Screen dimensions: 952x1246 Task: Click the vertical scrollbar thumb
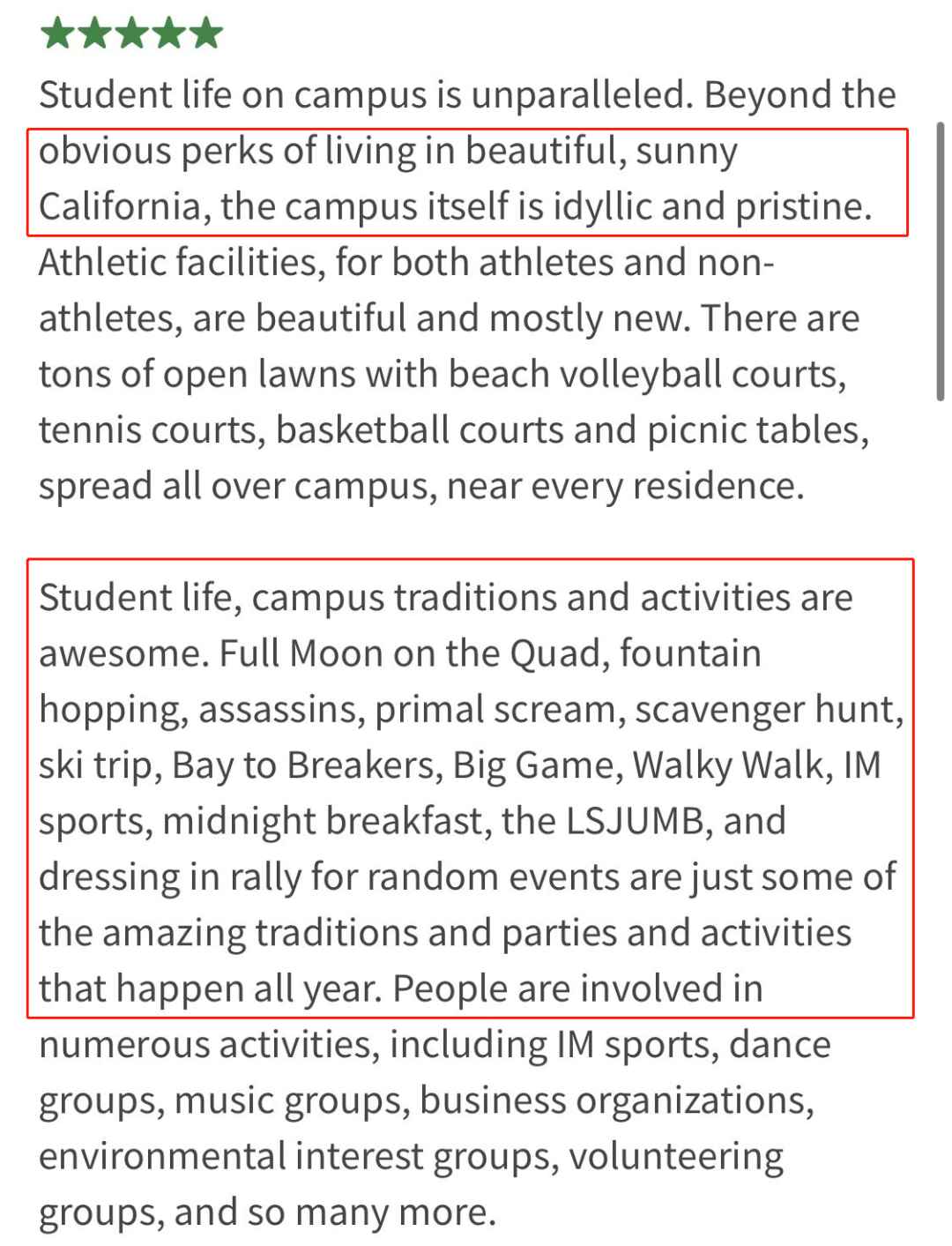[x=941, y=262]
